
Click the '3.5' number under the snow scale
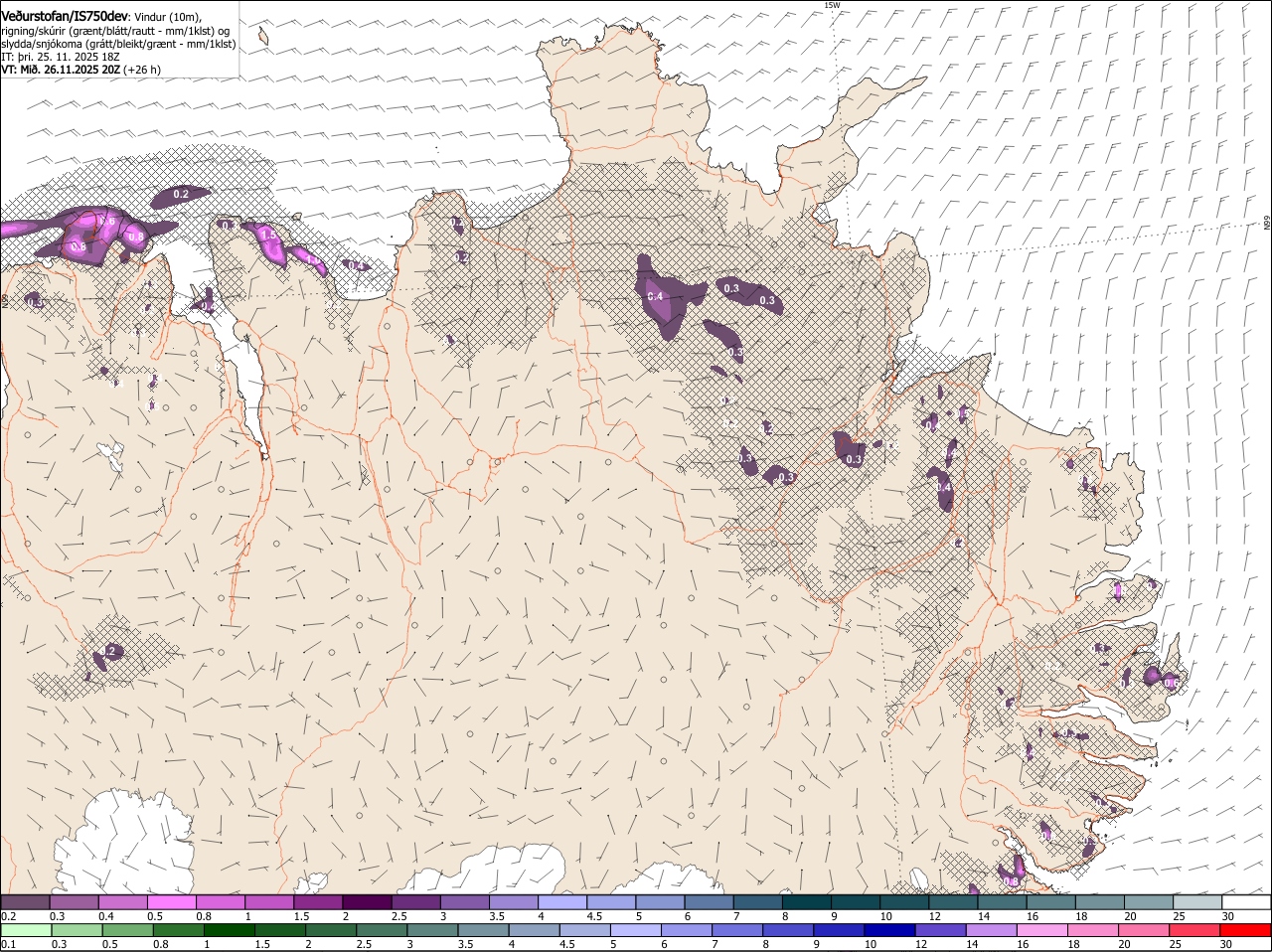point(497,916)
